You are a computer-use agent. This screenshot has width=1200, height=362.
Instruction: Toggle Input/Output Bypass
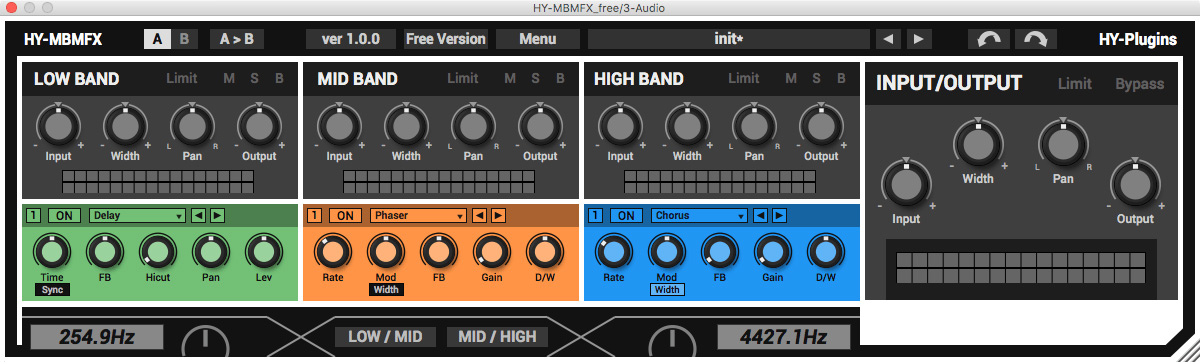(x=1140, y=84)
